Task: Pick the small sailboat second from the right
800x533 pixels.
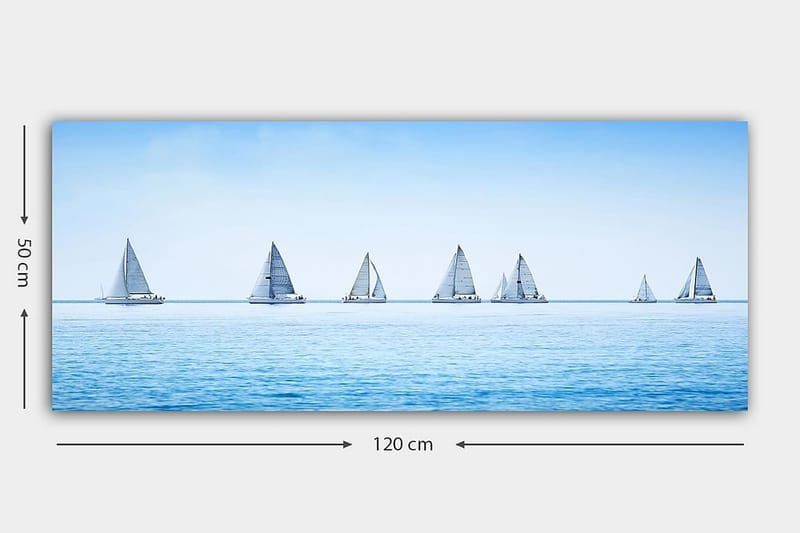Action: click(644, 290)
